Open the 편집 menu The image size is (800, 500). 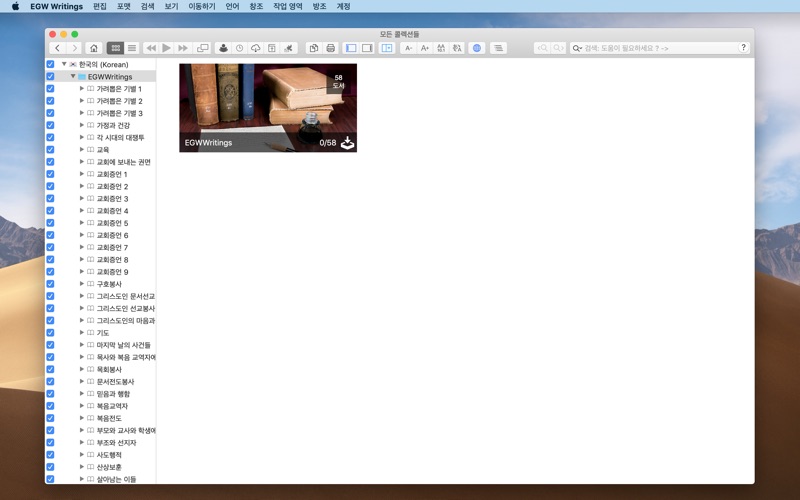(x=100, y=6)
